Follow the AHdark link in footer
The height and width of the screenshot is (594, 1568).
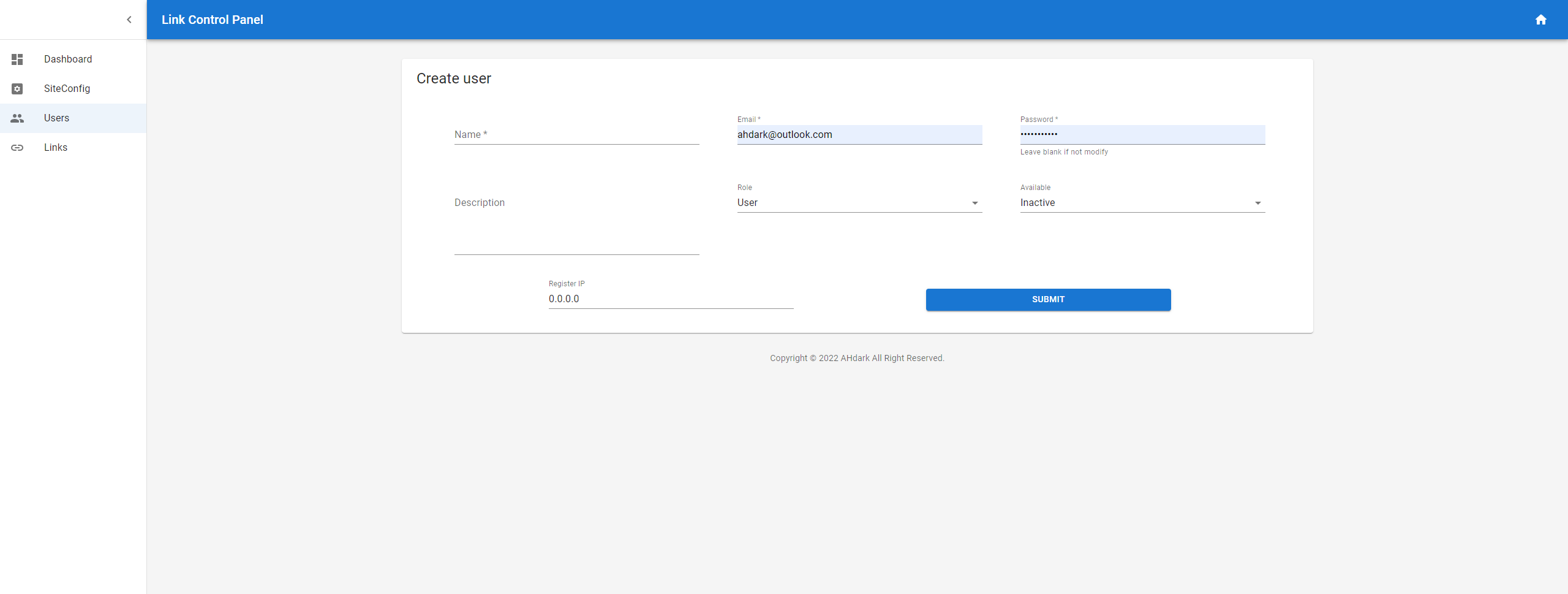pyautogui.click(x=855, y=359)
